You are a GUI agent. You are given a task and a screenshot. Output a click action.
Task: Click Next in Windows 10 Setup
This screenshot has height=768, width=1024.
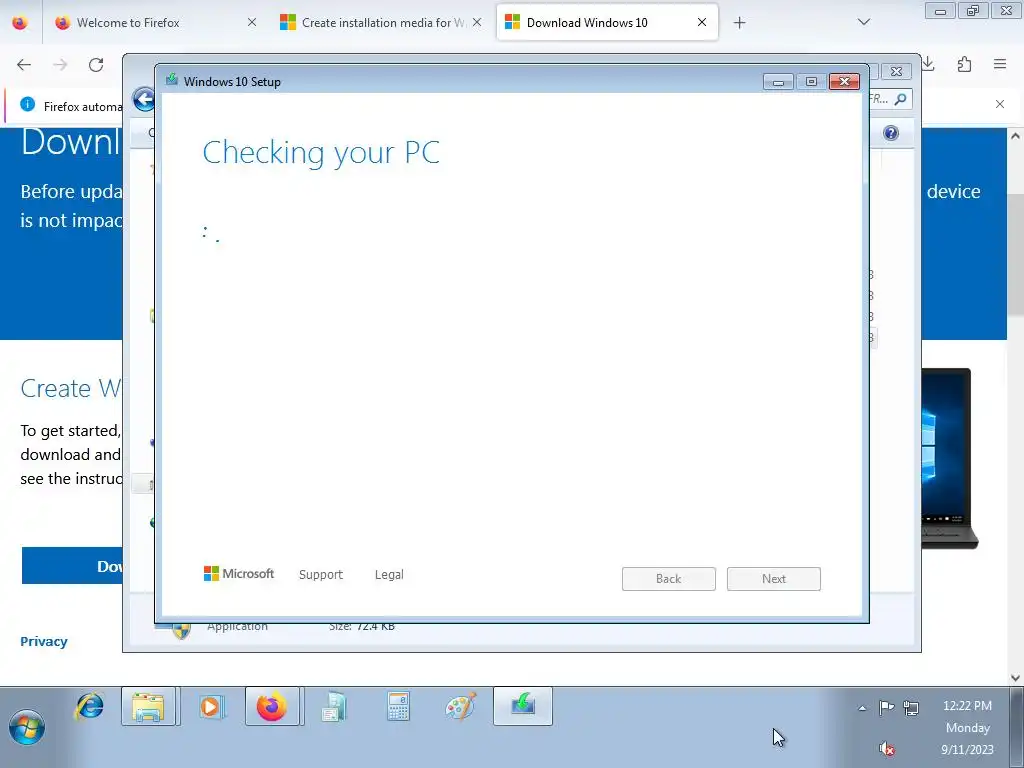pyautogui.click(x=774, y=579)
